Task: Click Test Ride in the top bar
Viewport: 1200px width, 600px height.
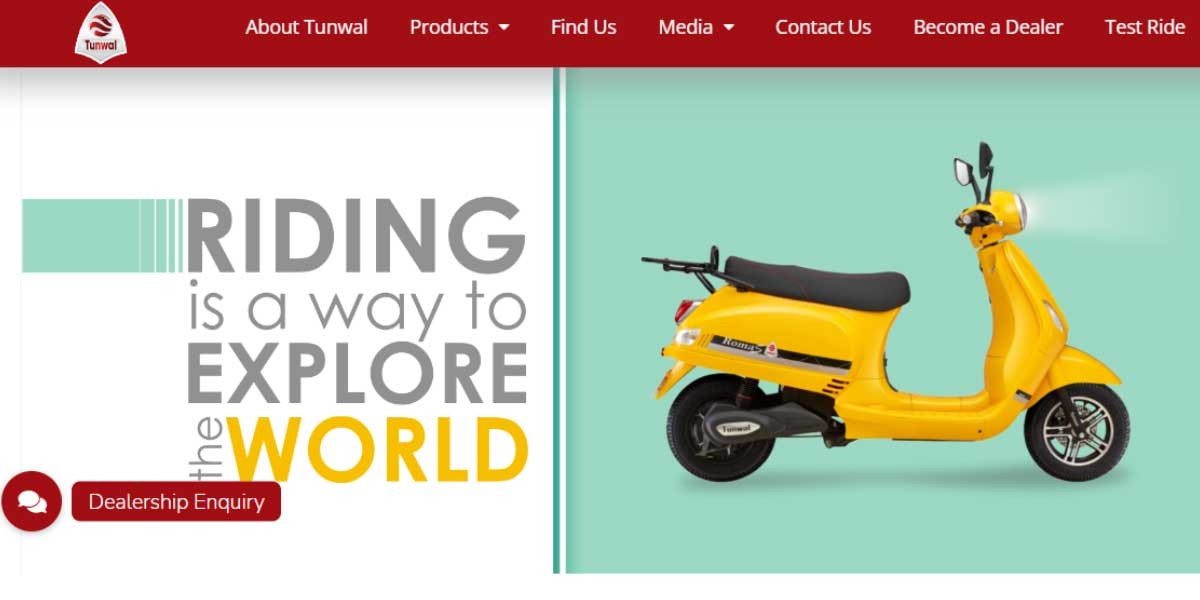Action: [1144, 27]
